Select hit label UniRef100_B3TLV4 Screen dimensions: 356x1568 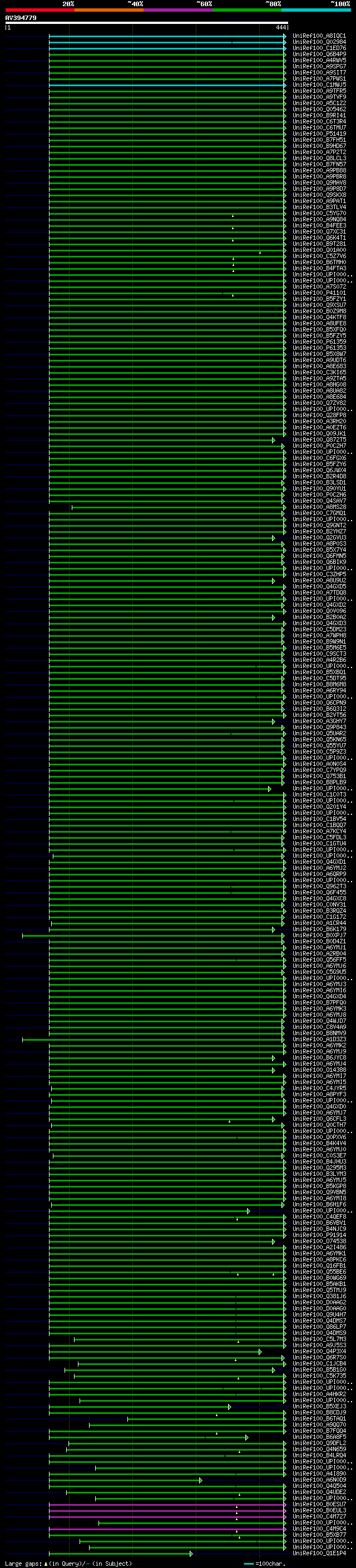319,207
